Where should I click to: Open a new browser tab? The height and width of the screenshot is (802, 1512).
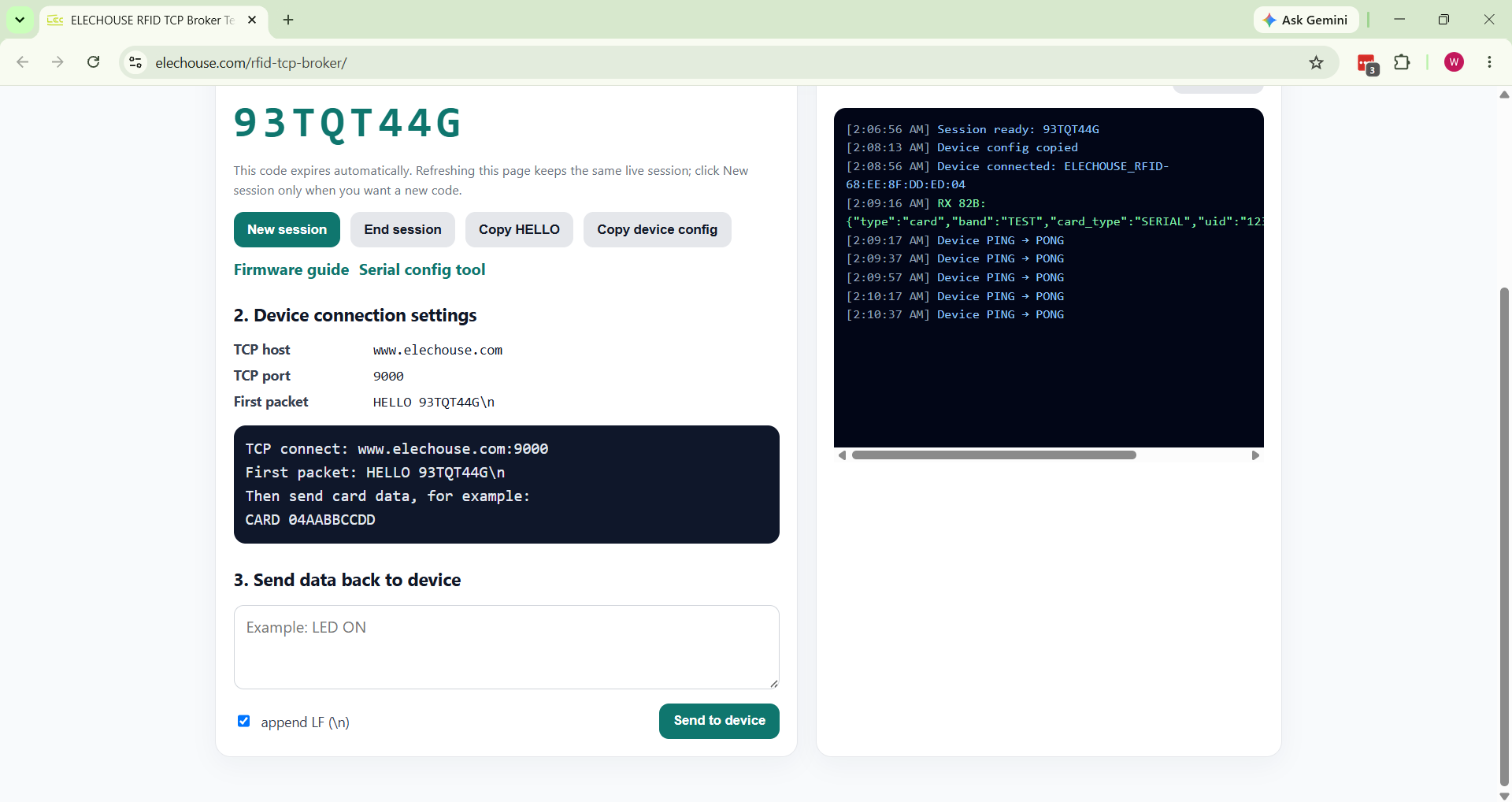[288, 20]
